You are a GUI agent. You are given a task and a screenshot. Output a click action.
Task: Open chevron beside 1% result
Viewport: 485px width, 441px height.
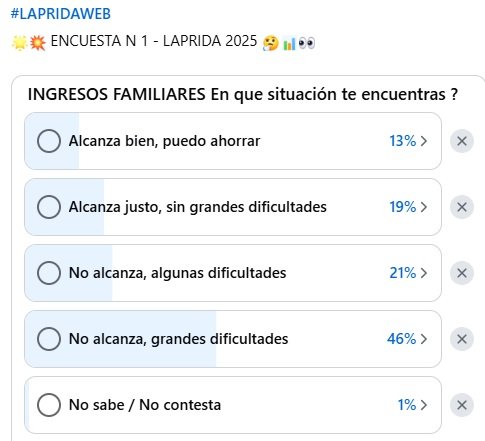click(x=424, y=405)
